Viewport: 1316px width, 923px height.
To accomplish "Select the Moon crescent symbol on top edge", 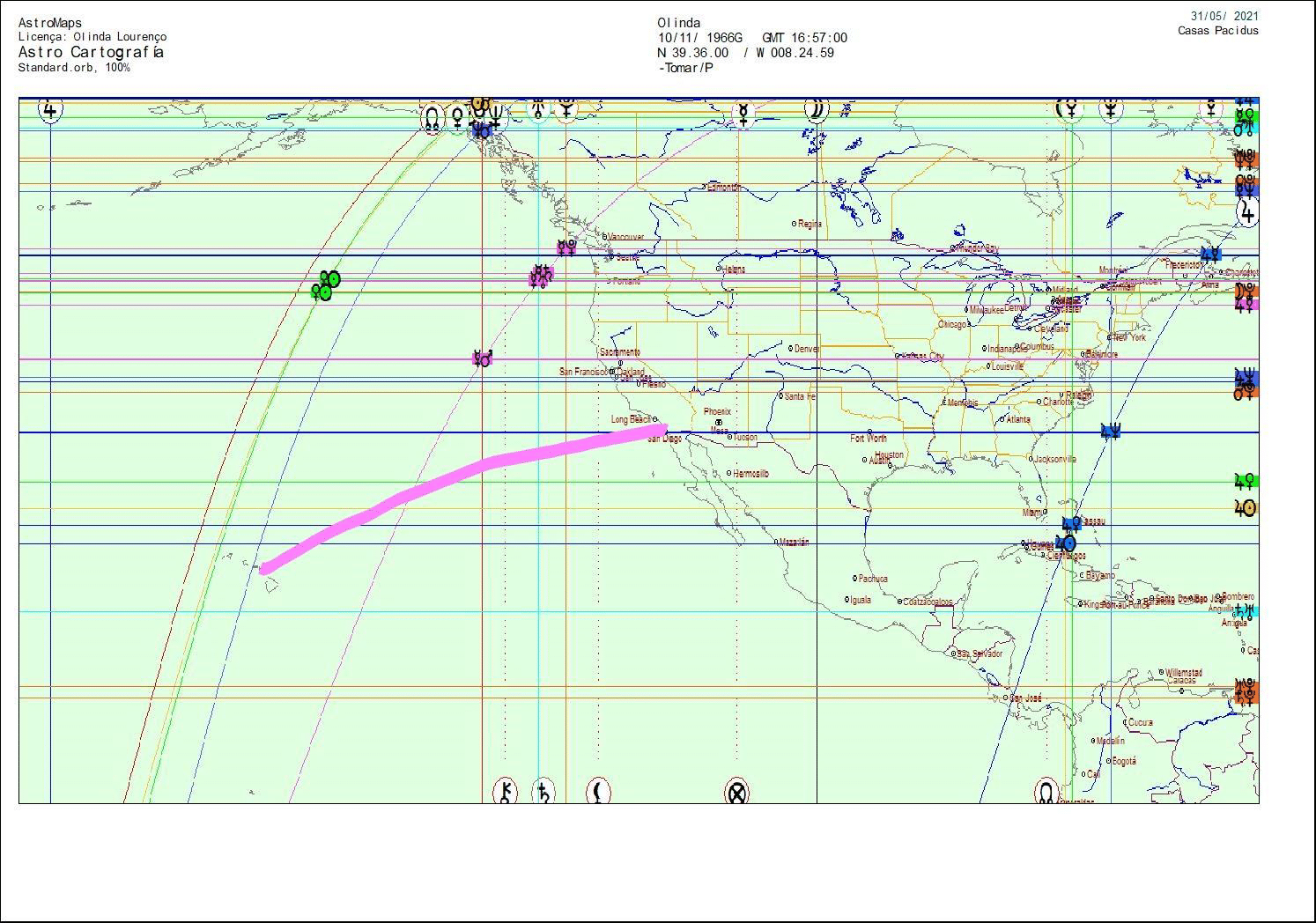I will [x=817, y=110].
